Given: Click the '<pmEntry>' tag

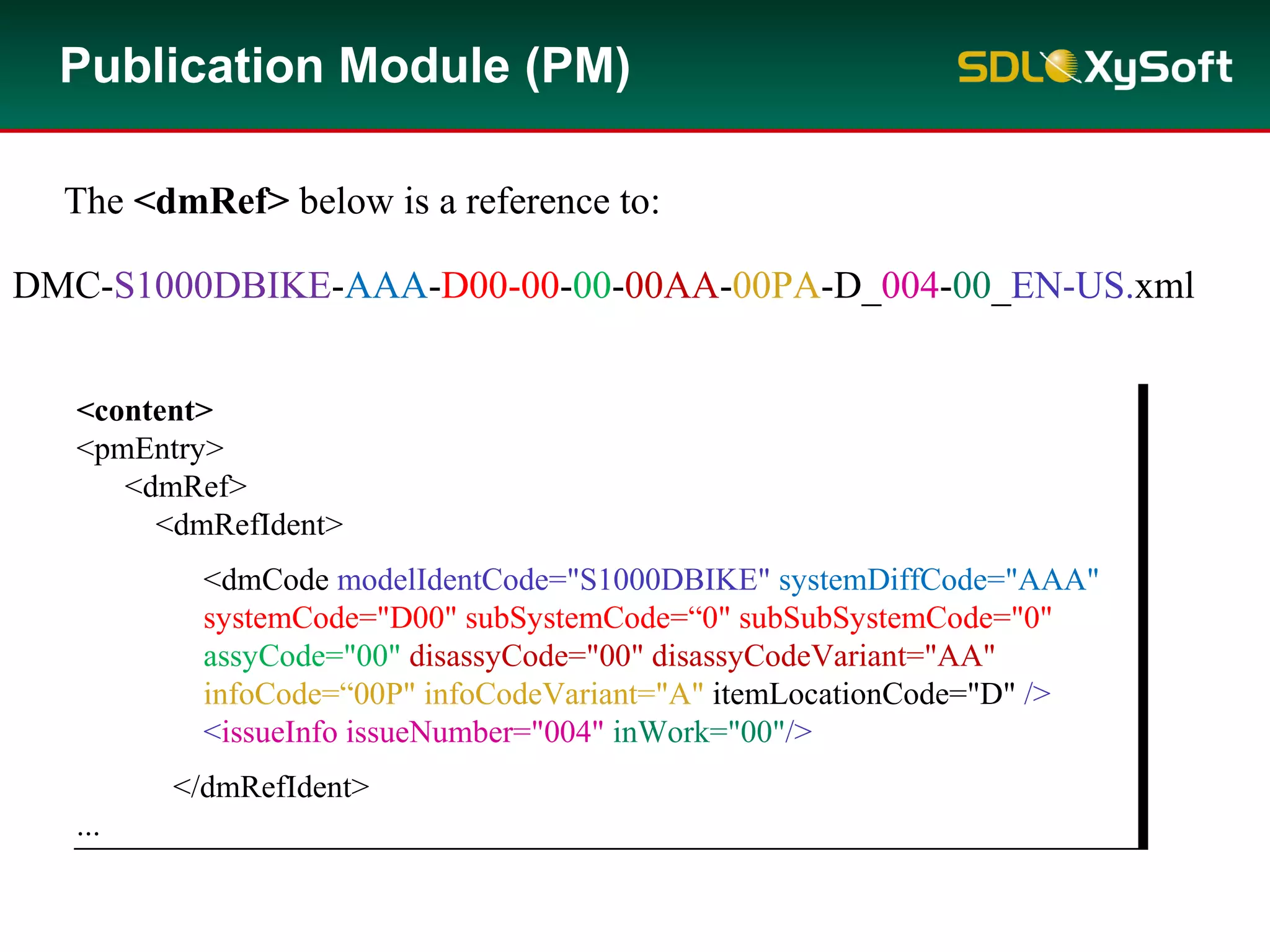Looking at the screenshot, I should click(x=149, y=449).
